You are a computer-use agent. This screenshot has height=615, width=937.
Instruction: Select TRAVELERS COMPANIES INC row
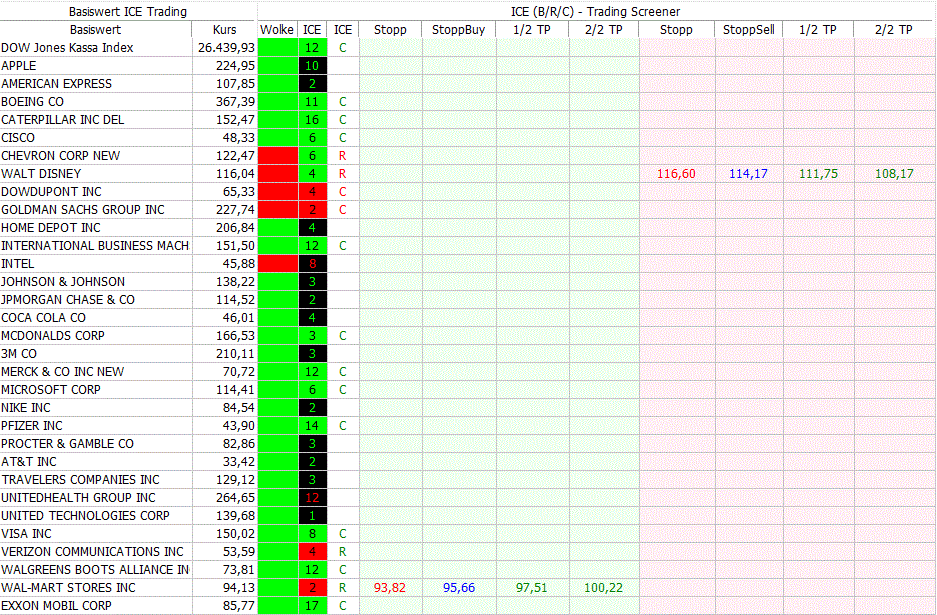pos(80,479)
